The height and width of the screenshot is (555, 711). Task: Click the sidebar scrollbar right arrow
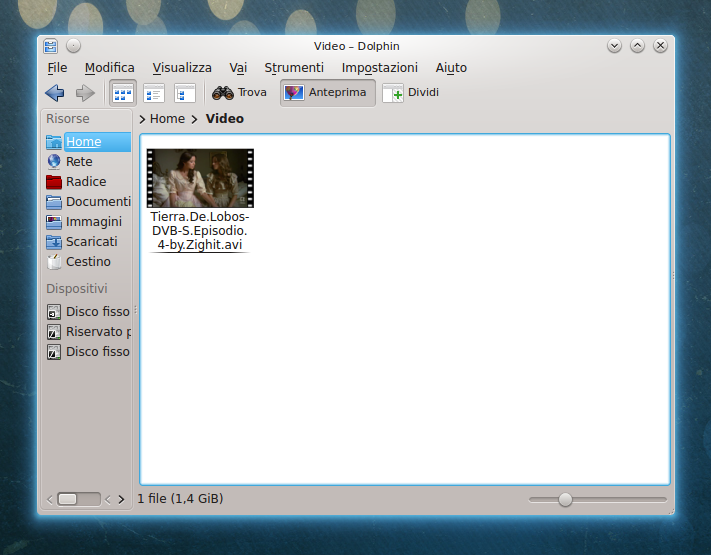coord(121,499)
